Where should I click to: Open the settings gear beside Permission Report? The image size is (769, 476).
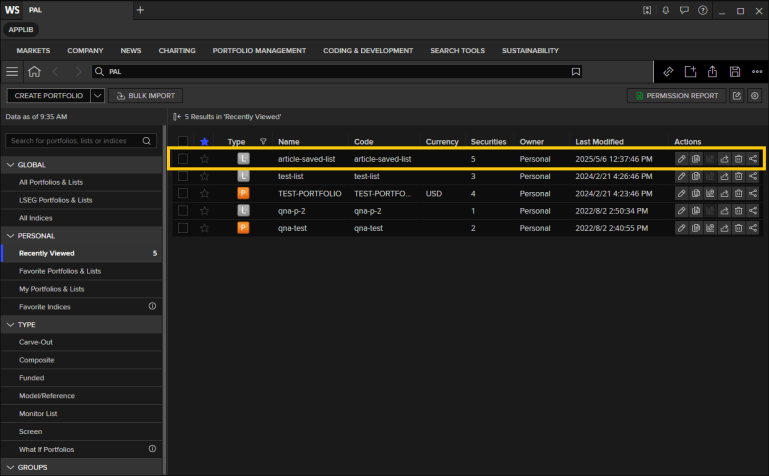(755, 96)
